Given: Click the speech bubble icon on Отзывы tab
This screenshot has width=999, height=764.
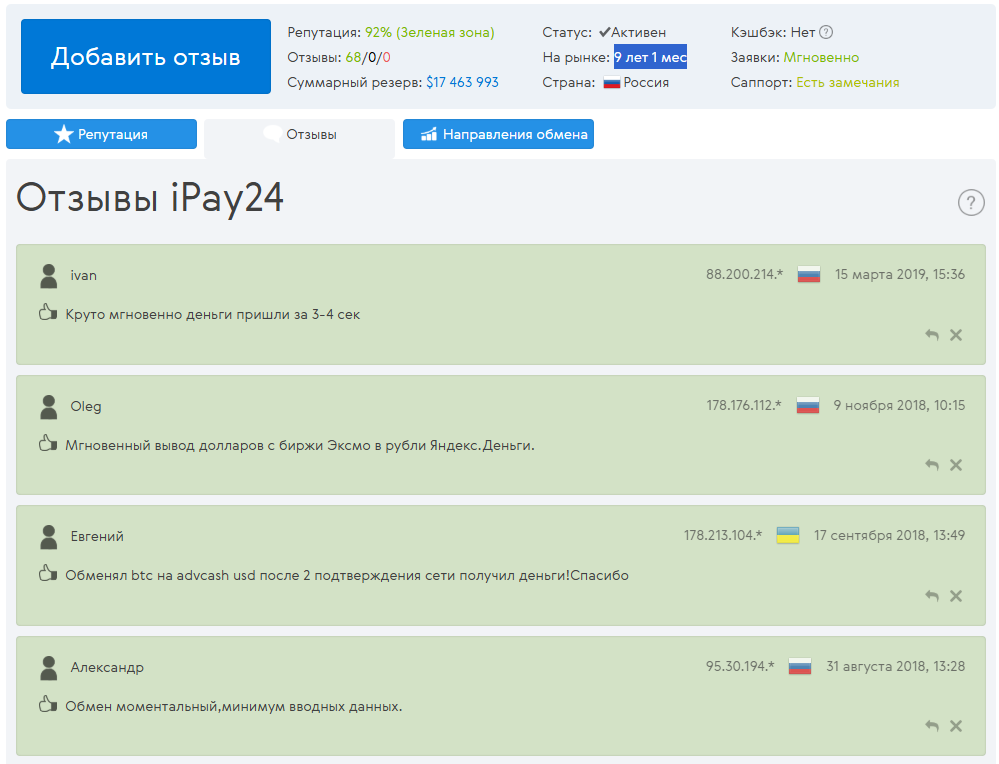Looking at the screenshot, I should point(273,134).
